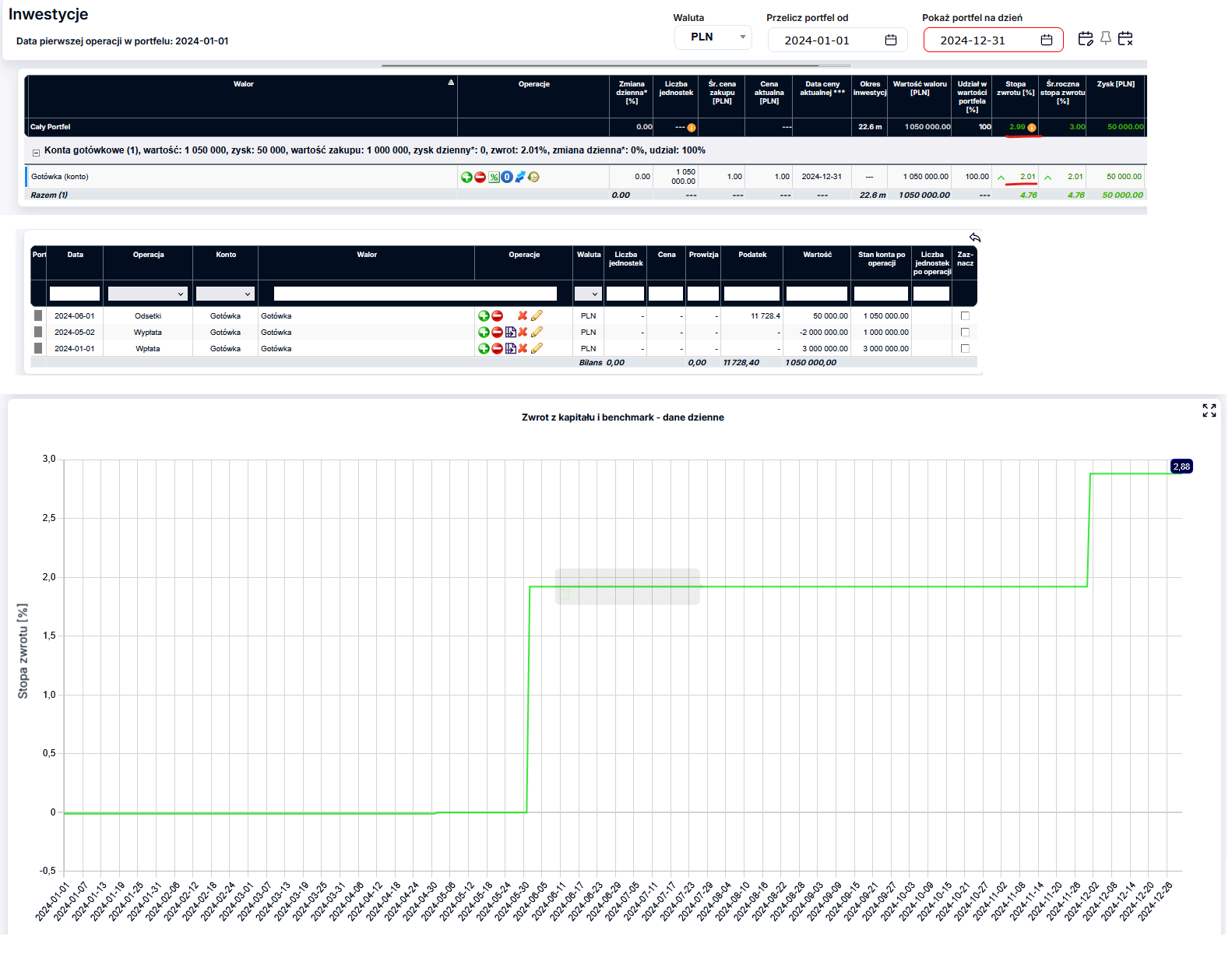Click the document export icon for 2024-01-01 Wpłata

[510, 349]
